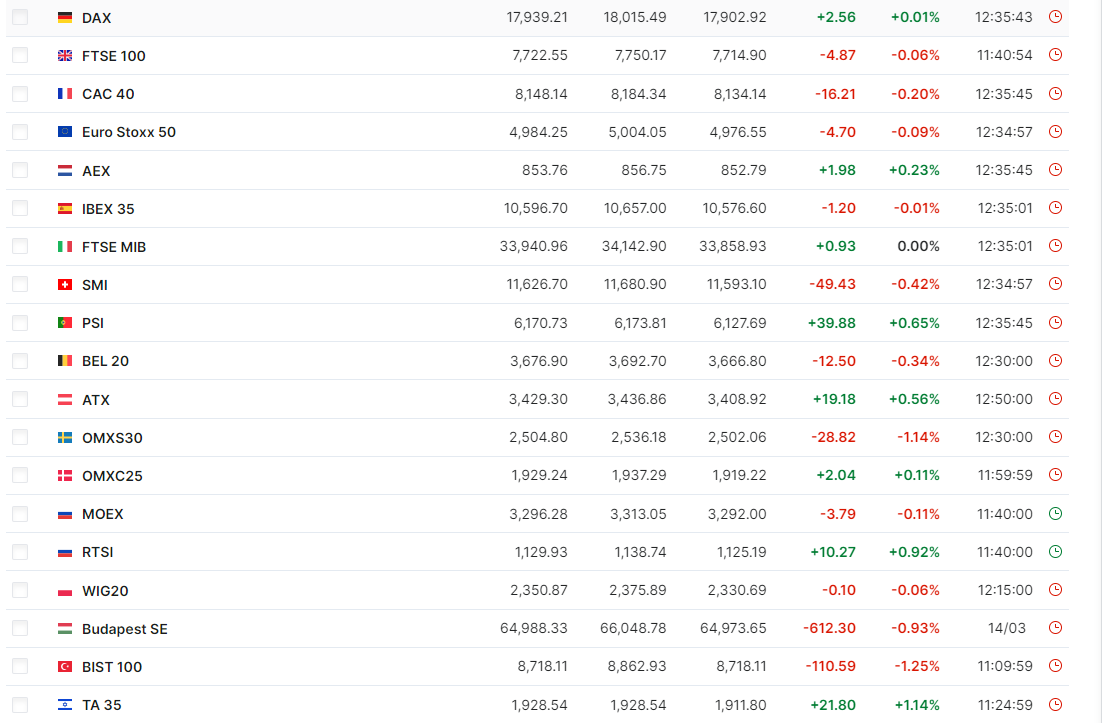Image resolution: width=1107 pixels, height=723 pixels.
Task: Click the clock icon in Budapest SE row
Action: click(1055, 628)
